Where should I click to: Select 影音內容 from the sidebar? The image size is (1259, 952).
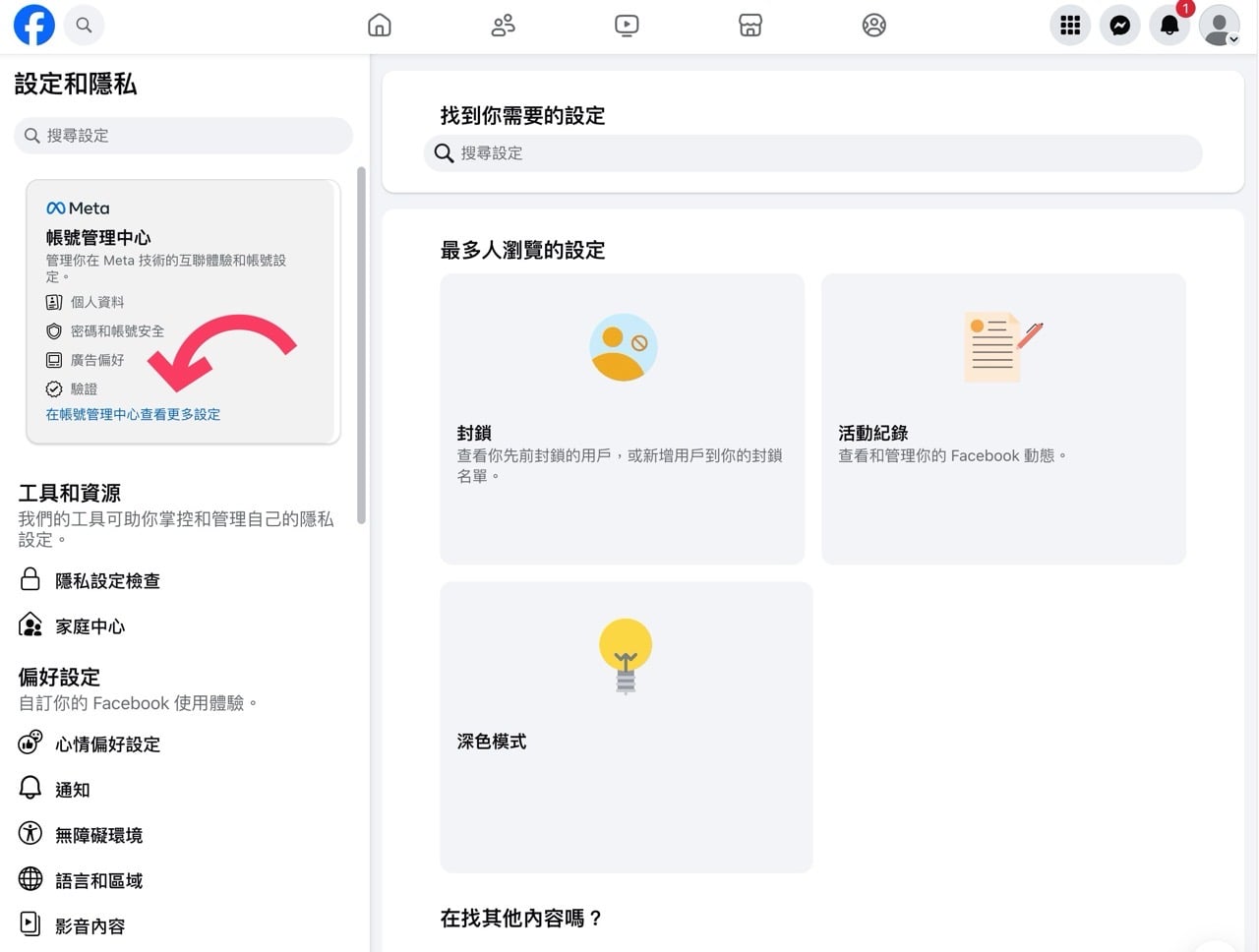[x=90, y=925]
